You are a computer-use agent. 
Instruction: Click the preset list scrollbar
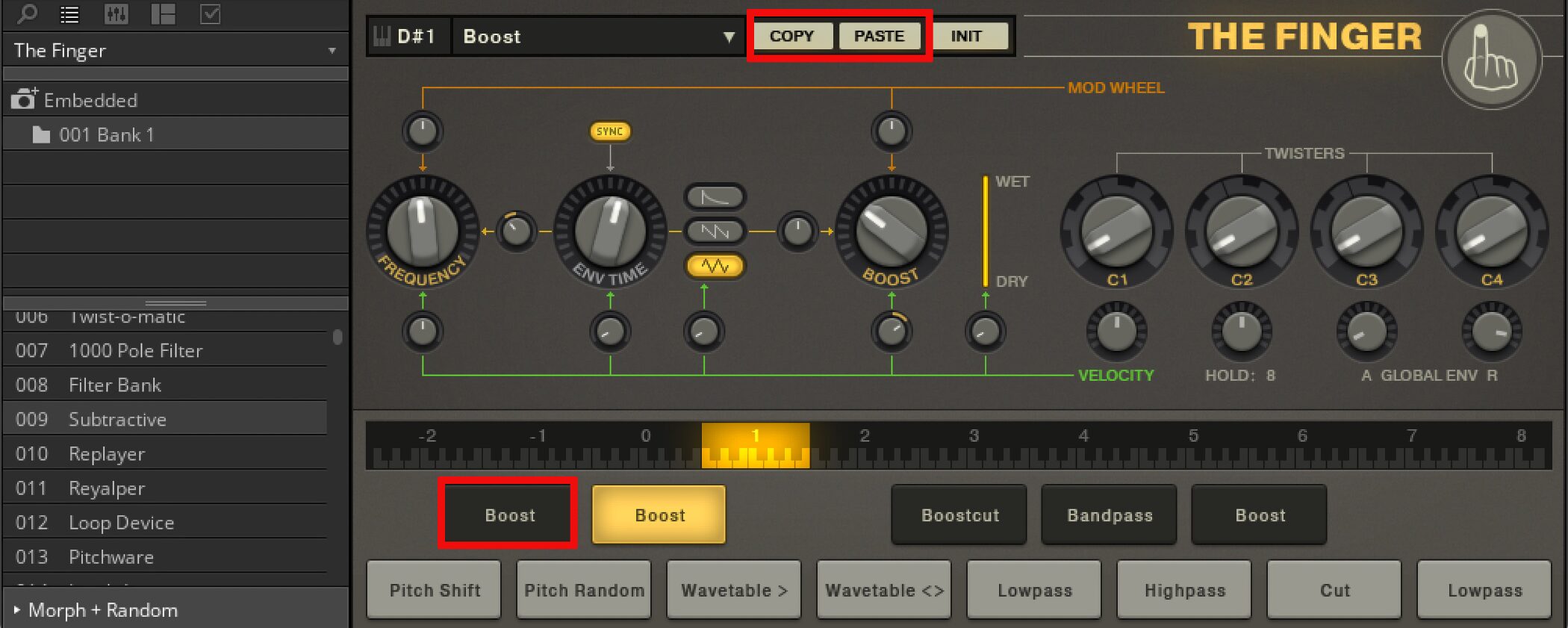[337, 337]
